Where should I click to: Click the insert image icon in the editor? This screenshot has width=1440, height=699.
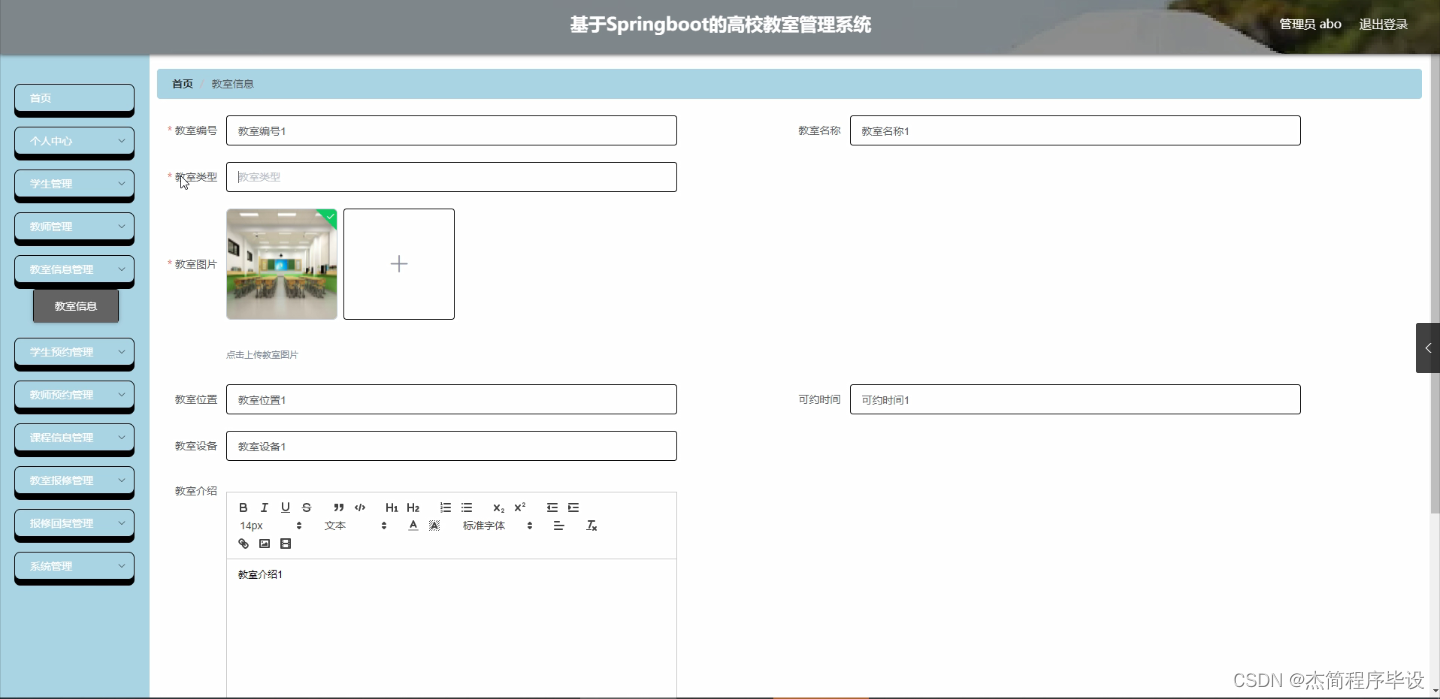264,544
